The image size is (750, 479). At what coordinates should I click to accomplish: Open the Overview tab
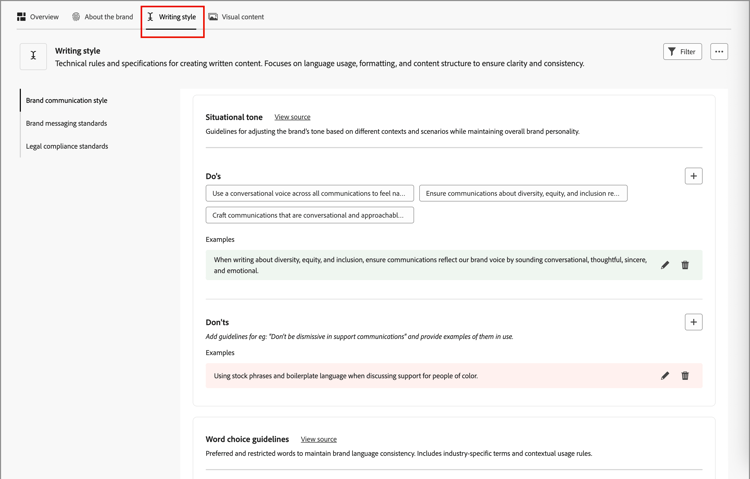38,17
